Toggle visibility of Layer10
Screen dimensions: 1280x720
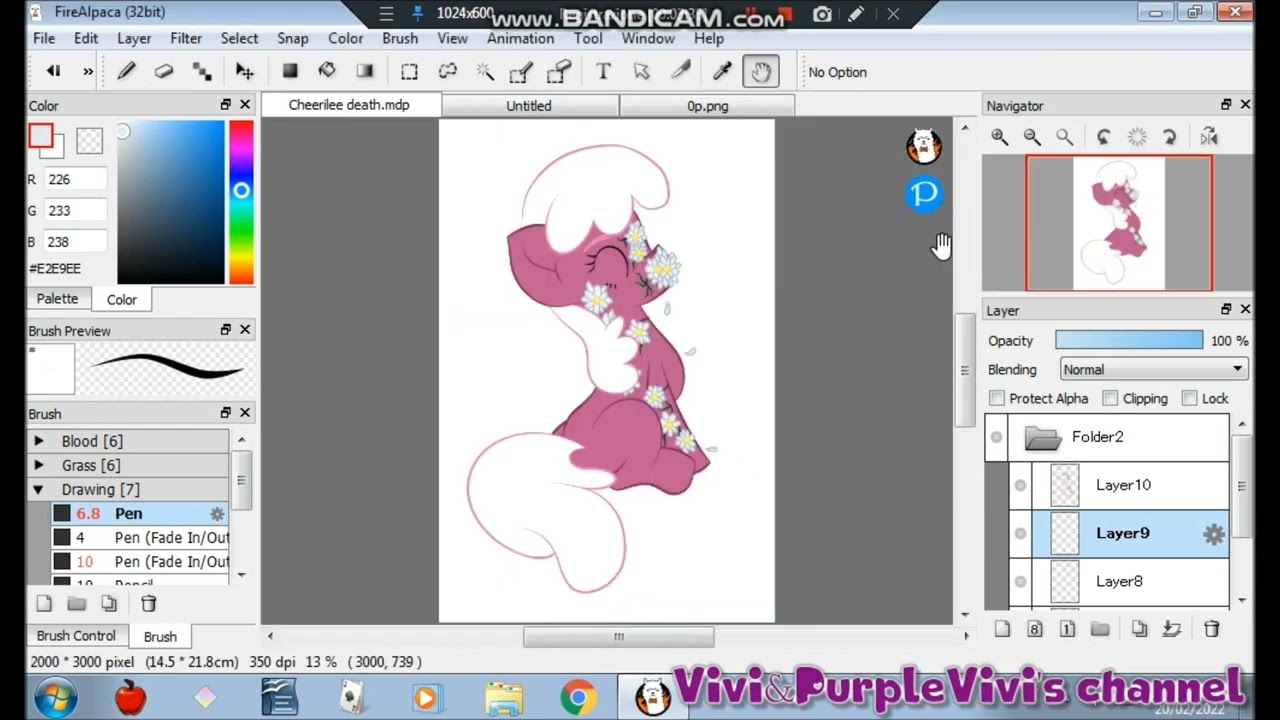(1020, 485)
